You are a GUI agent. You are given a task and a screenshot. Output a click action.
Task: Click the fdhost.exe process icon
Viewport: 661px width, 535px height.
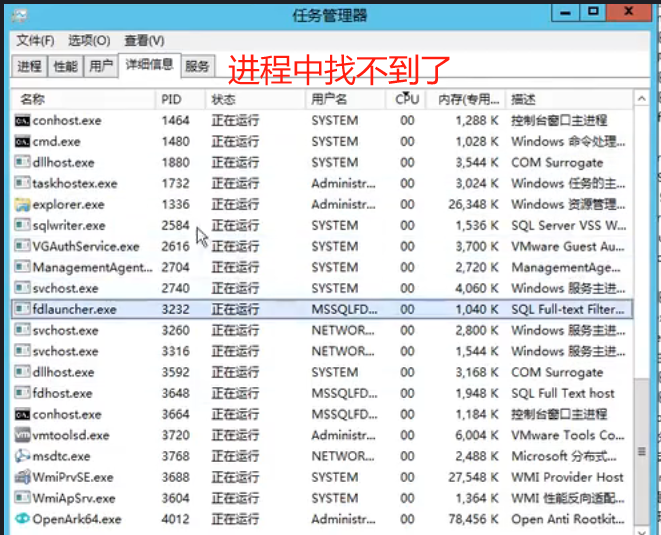tap(22, 393)
